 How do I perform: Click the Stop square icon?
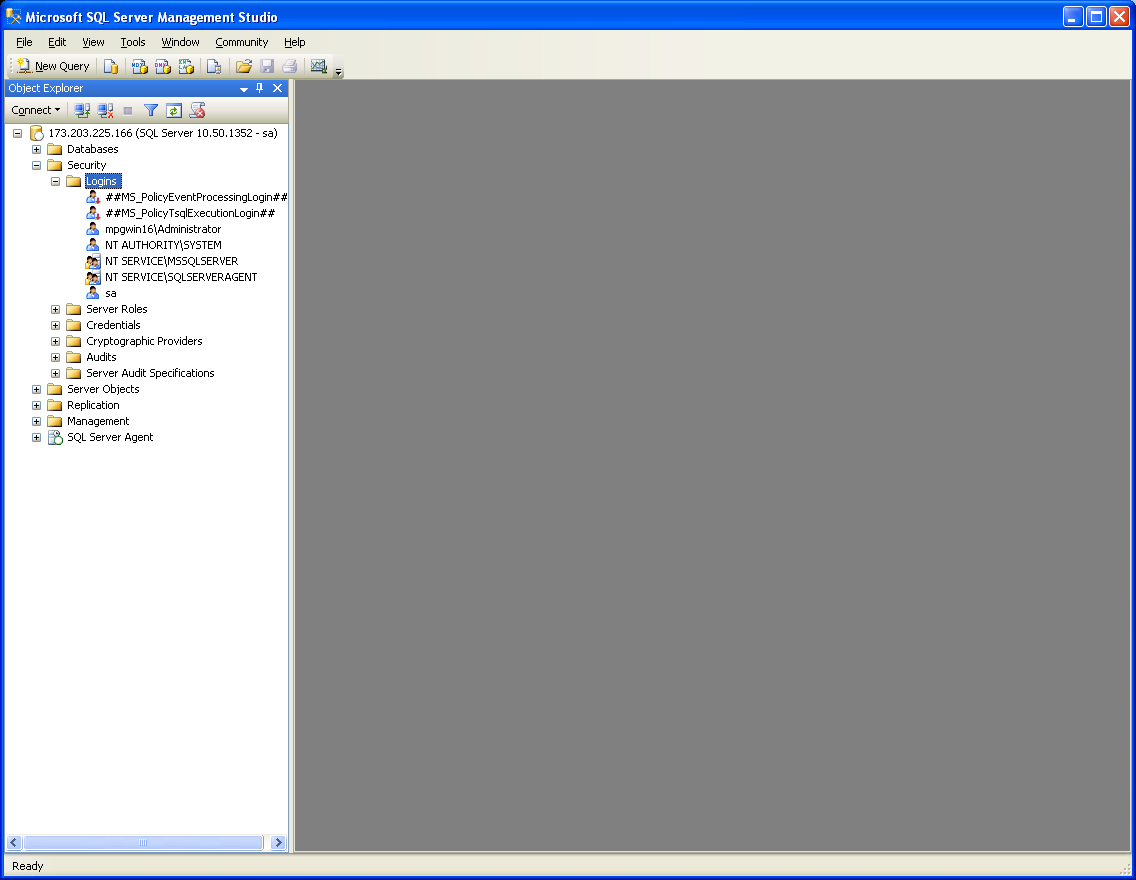[128, 110]
